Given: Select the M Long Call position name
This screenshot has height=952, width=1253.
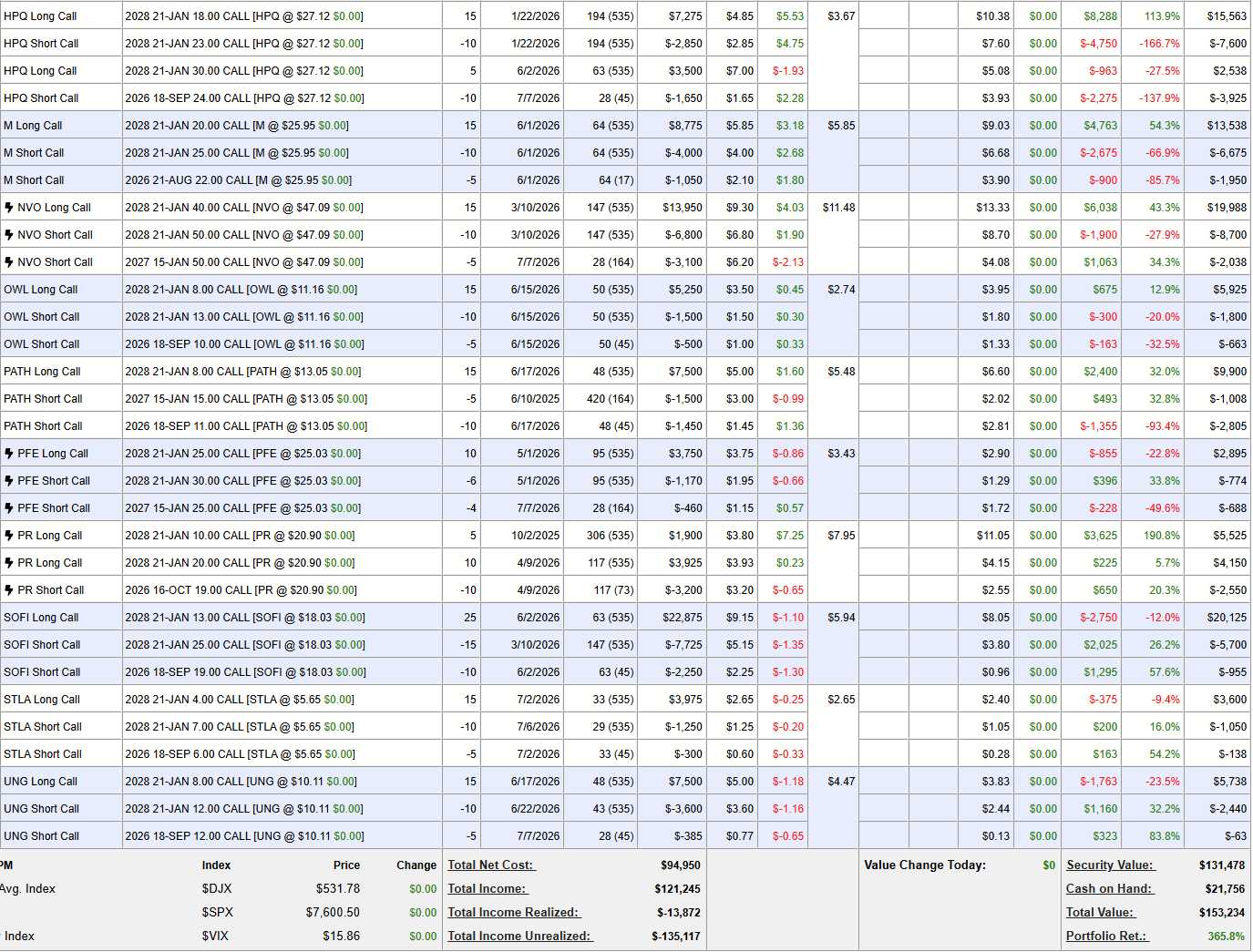Looking at the screenshot, I should pyautogui.click(x=33, y=126).
